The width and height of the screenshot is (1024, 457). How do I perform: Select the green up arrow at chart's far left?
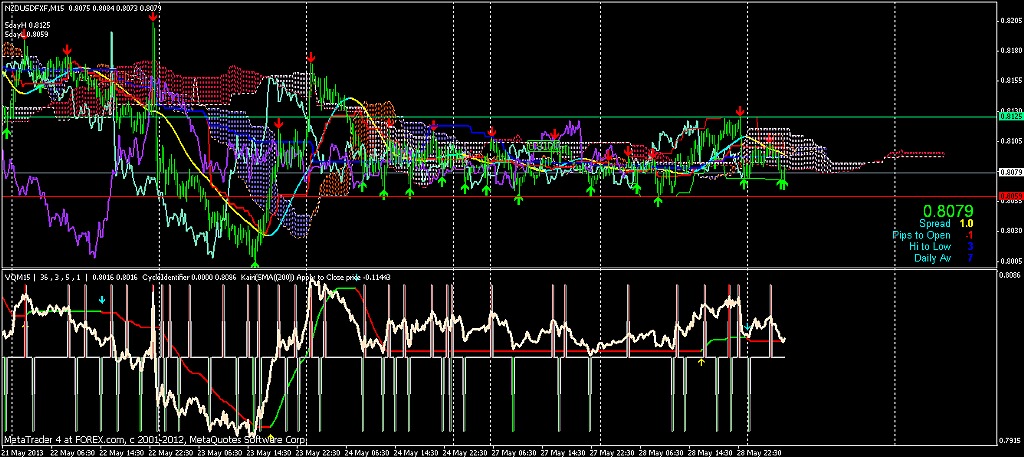[6, 131]
